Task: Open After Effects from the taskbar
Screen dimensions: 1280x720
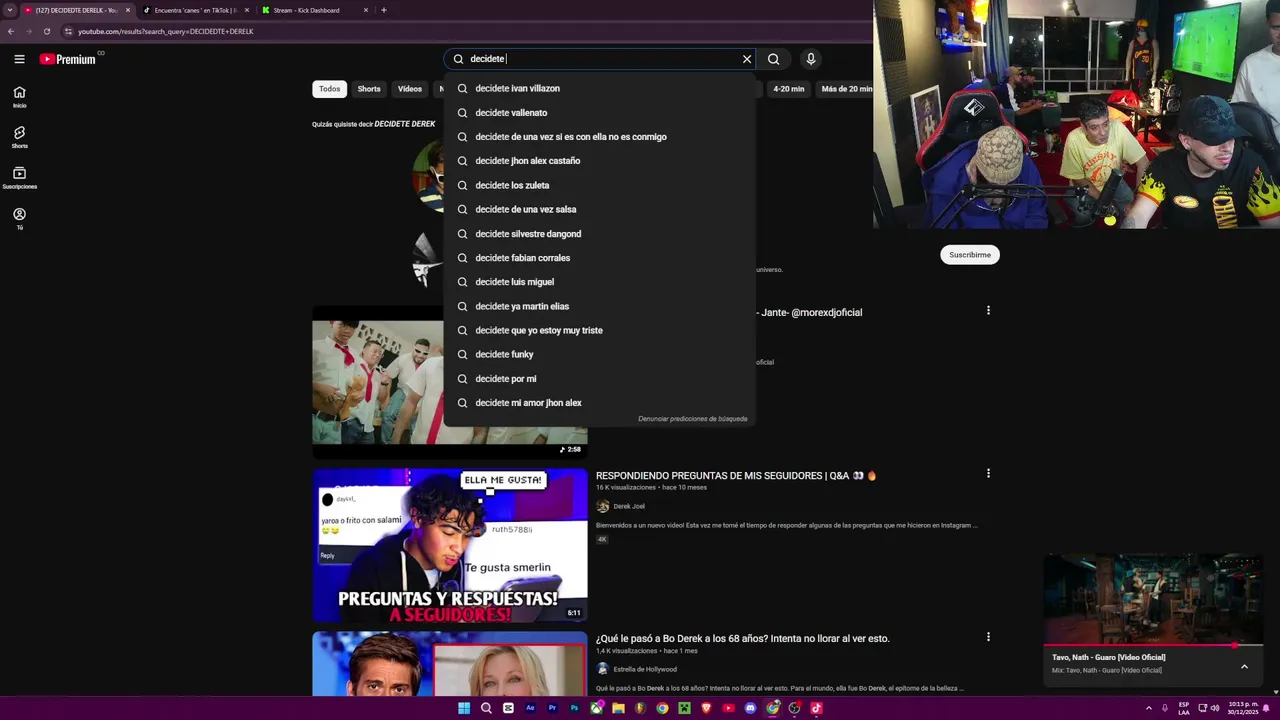Action: (x=530, y=708)
